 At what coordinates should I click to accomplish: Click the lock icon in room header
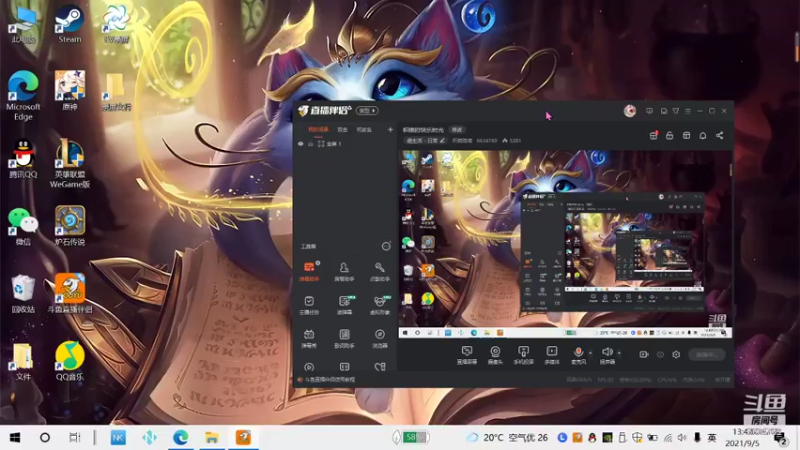[669, 135]
